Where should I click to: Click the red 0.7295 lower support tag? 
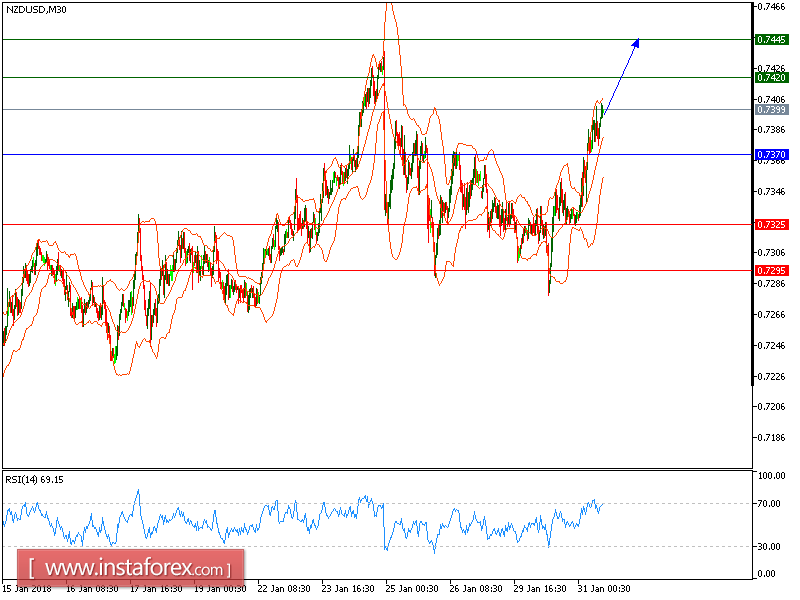coord(770,270)
